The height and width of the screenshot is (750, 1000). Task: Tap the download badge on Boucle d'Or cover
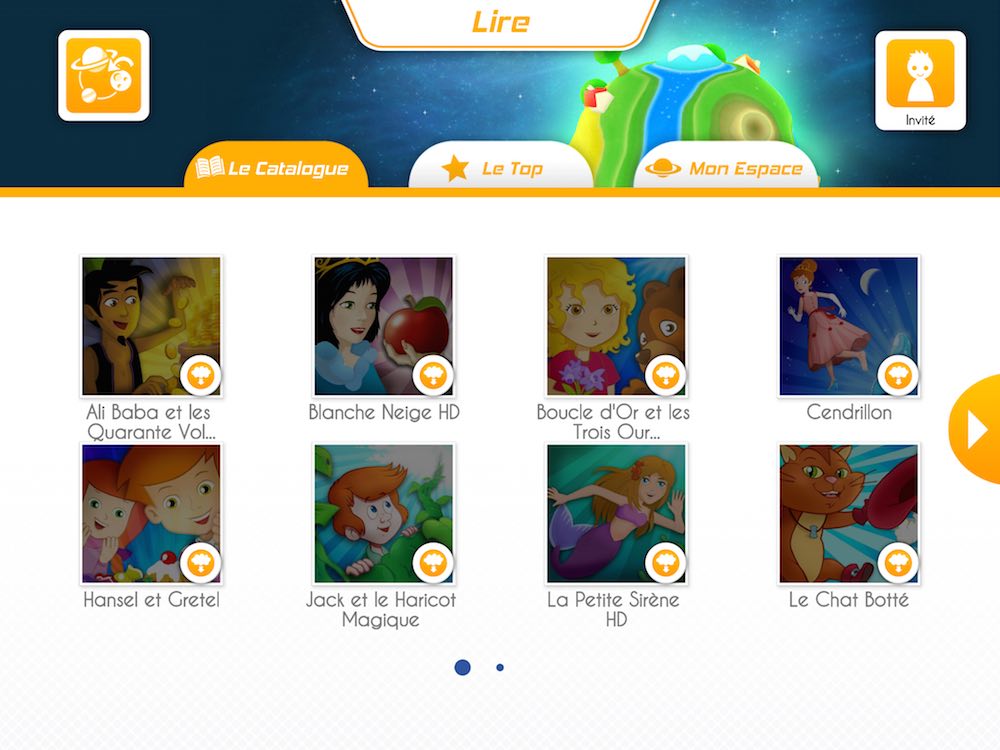click(x=666, y=375)
